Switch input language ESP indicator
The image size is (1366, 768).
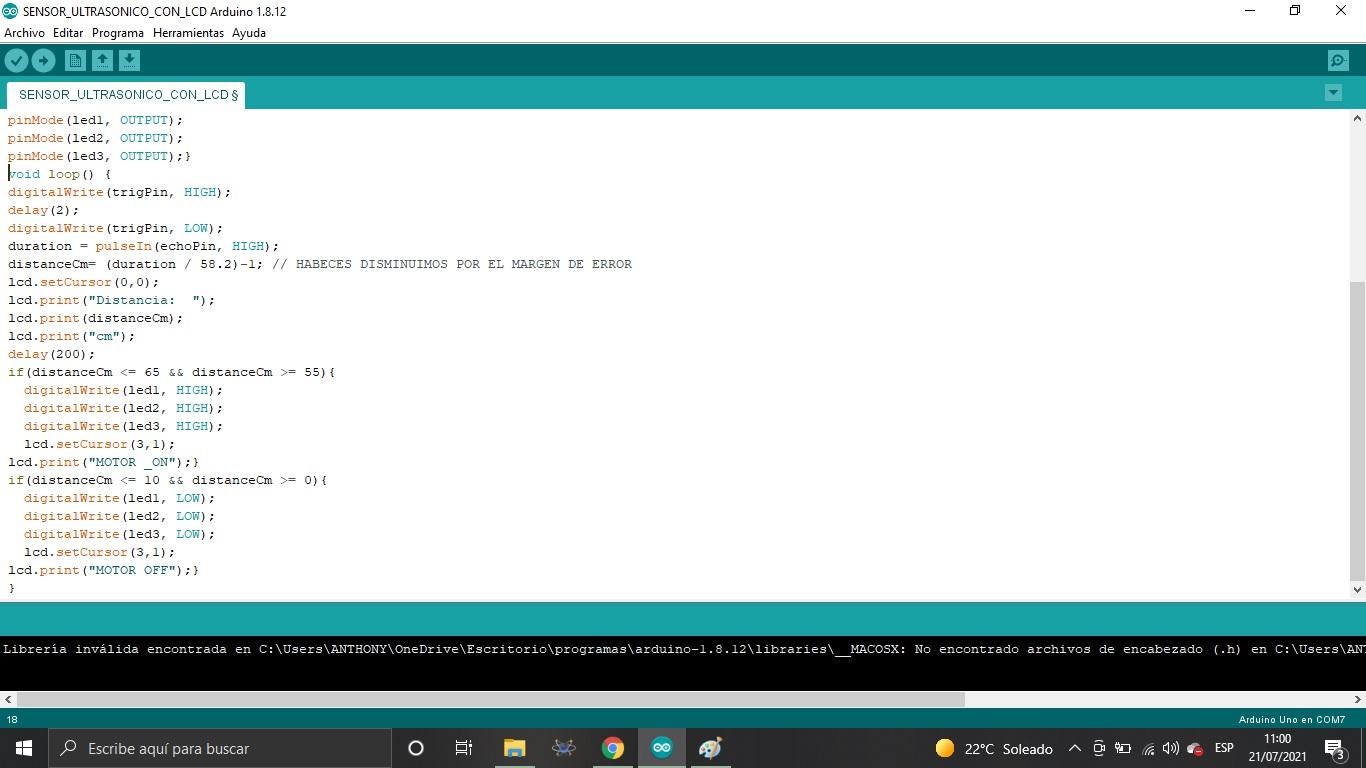pos(1224,748)
